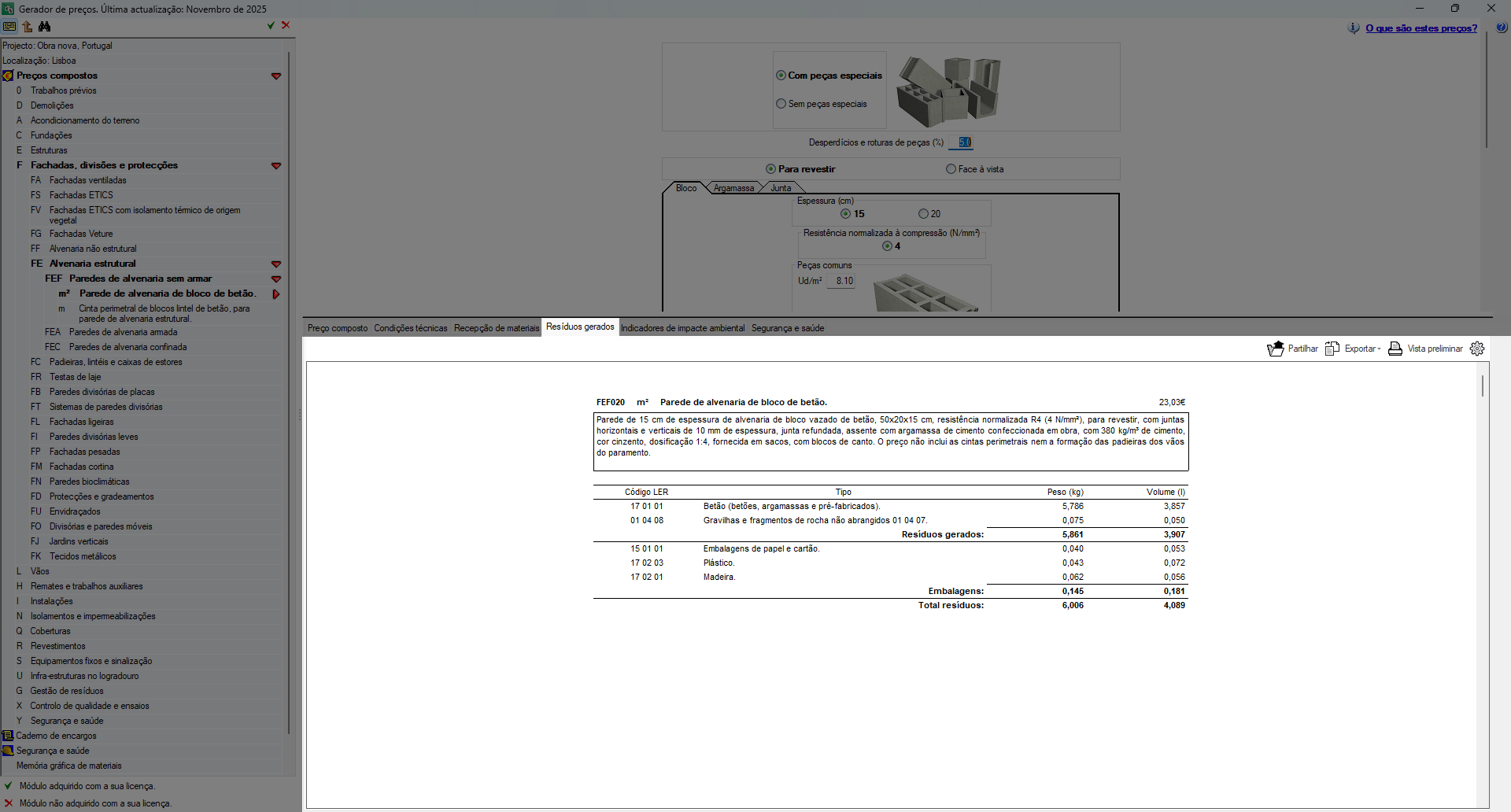Click the green checkmark toolbar icon
This screenshot has height=812, width=1511.
point(271,25)
